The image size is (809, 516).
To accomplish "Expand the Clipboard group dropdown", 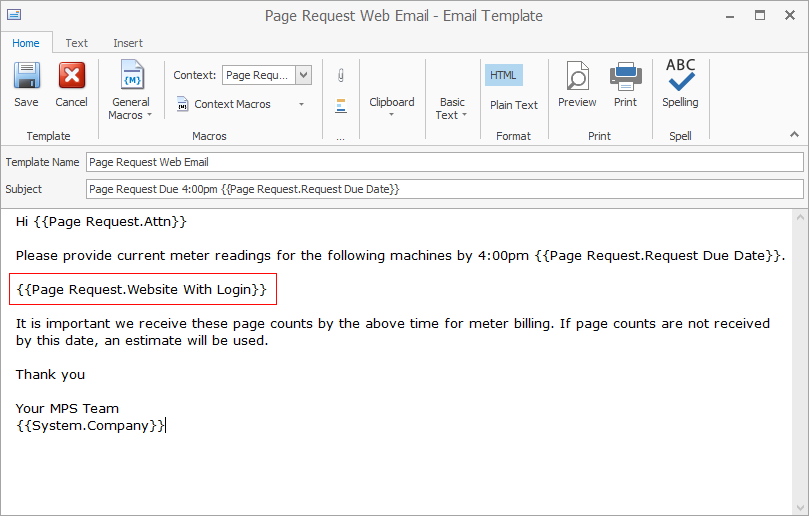I will click(391, 107).
